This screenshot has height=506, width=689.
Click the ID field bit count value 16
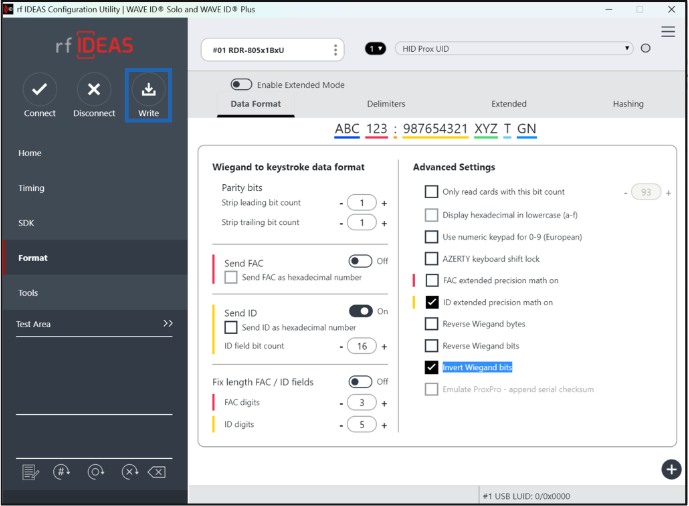[x=362, y=346]
